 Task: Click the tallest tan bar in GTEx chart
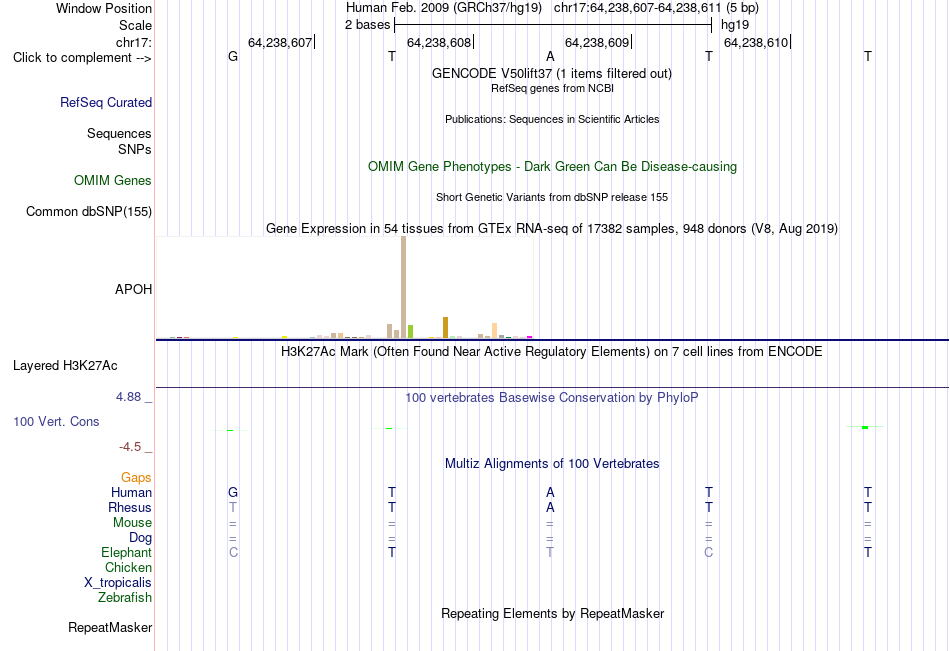[404, 287]
